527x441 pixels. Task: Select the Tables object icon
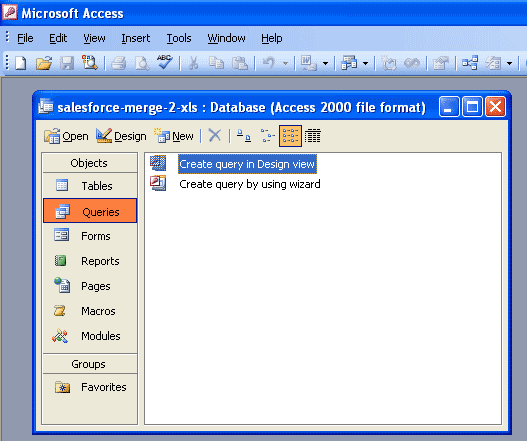62,185
